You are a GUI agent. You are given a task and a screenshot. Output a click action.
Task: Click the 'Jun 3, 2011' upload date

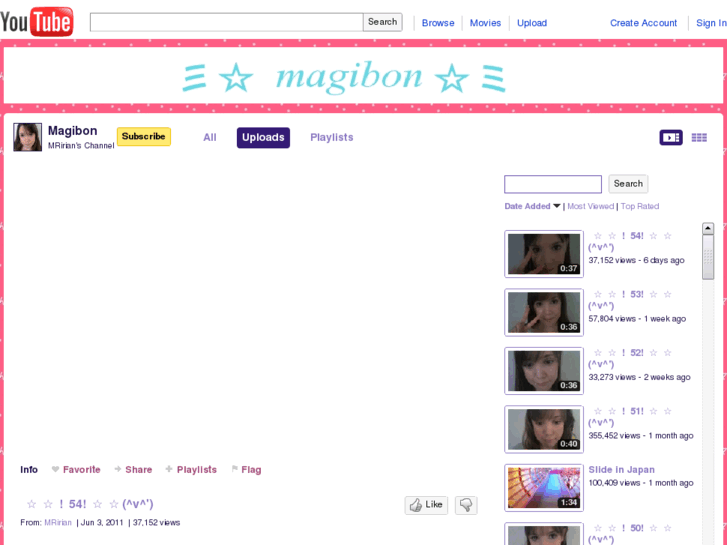tap(102, 522)
